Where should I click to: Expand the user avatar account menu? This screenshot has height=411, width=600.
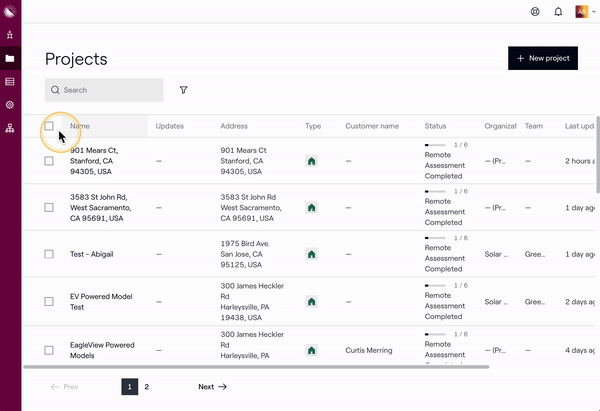click(583, 12)
